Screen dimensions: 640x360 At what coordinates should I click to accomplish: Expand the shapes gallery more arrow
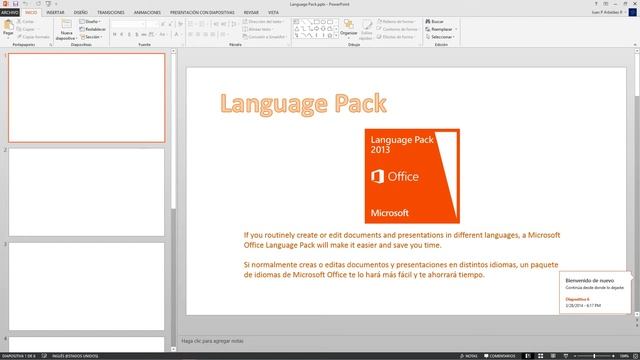[x=336, y=36]
